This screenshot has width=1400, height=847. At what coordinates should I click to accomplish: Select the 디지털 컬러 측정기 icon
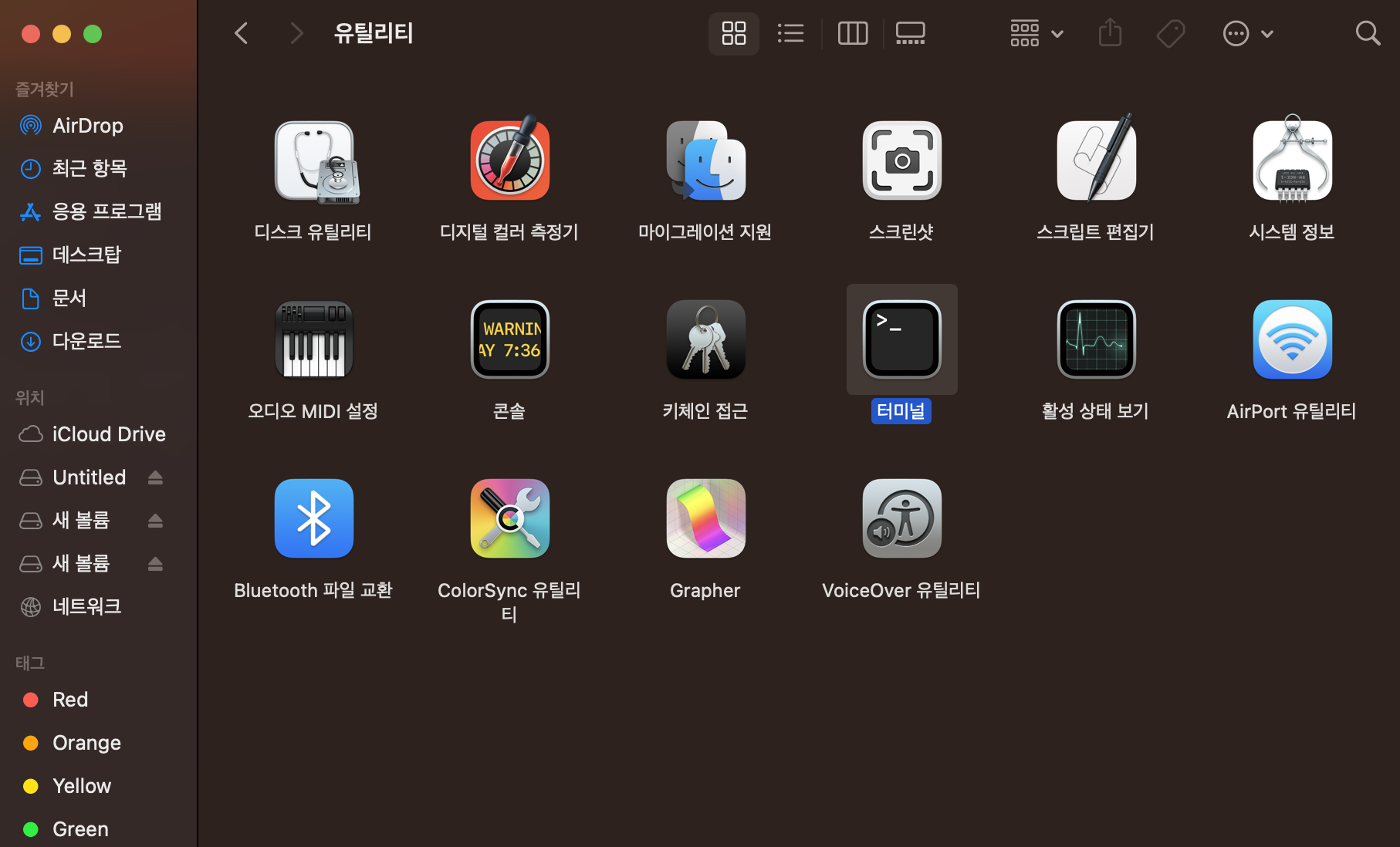[x=510, y=160]
